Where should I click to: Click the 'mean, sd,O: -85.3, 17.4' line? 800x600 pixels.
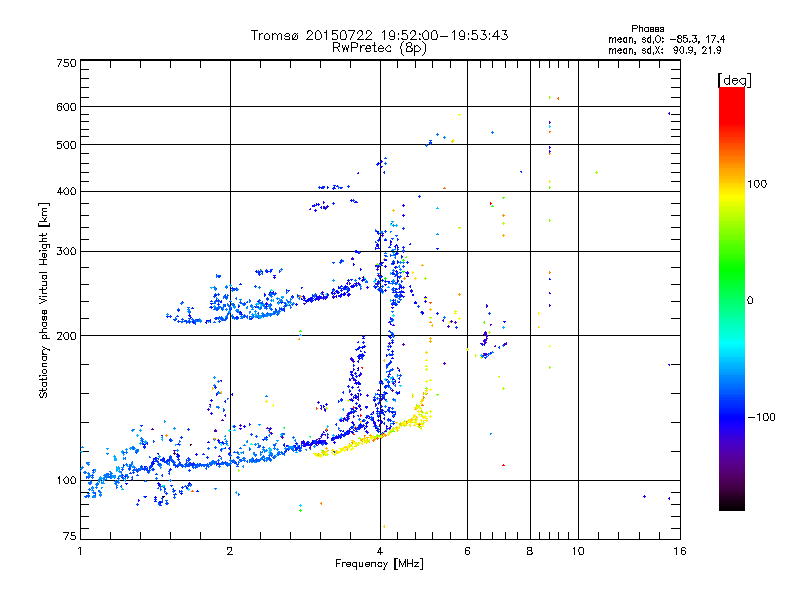click(x=666, y=39)
